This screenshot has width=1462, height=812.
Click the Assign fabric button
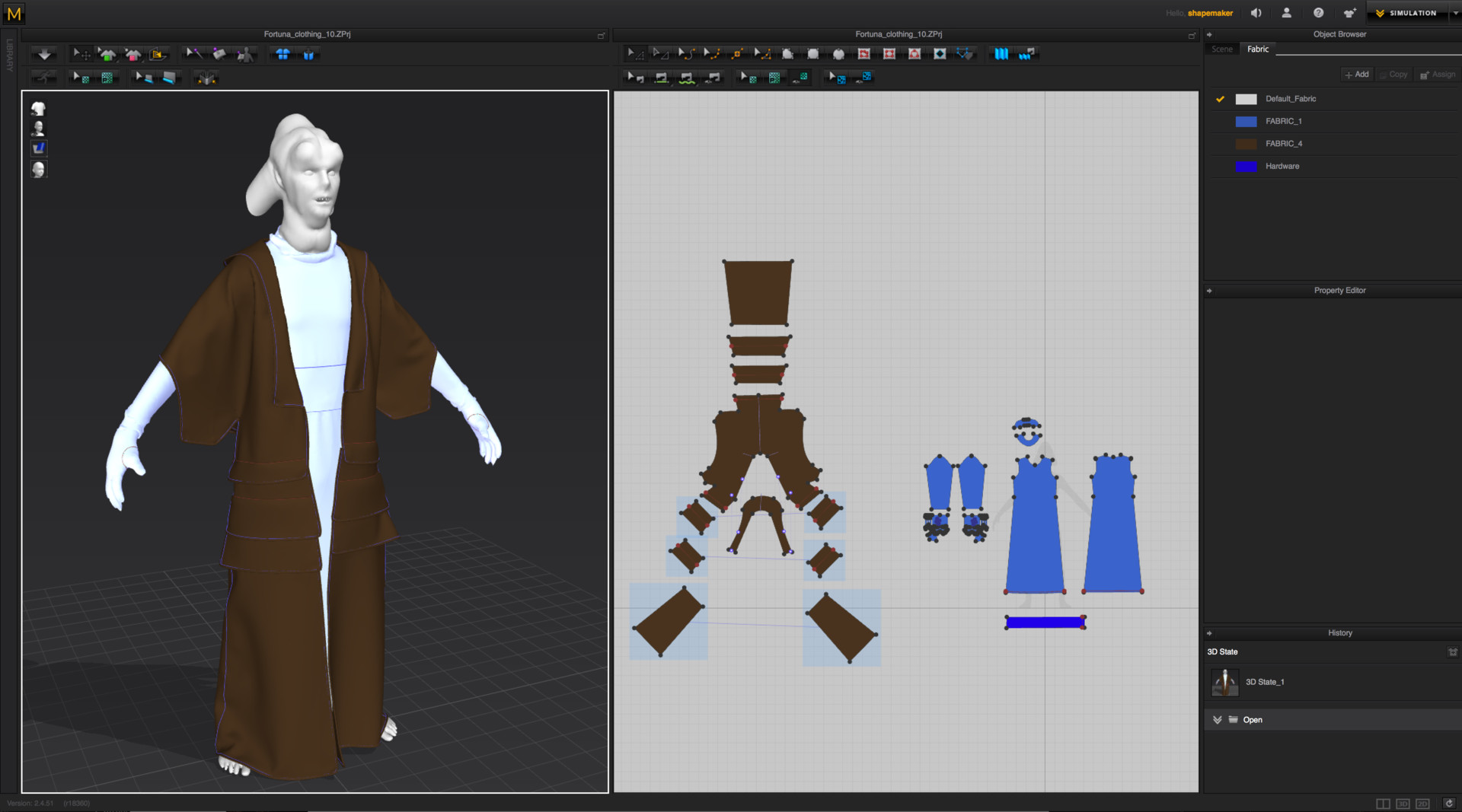(1438, 75)
